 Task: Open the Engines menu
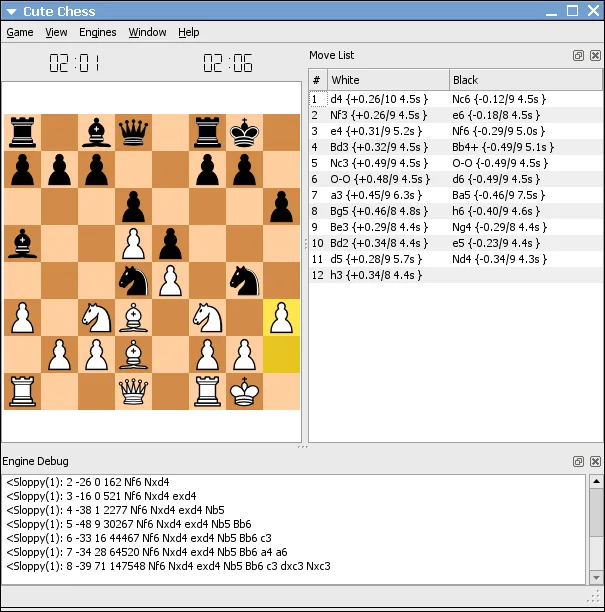click(98, 32)
